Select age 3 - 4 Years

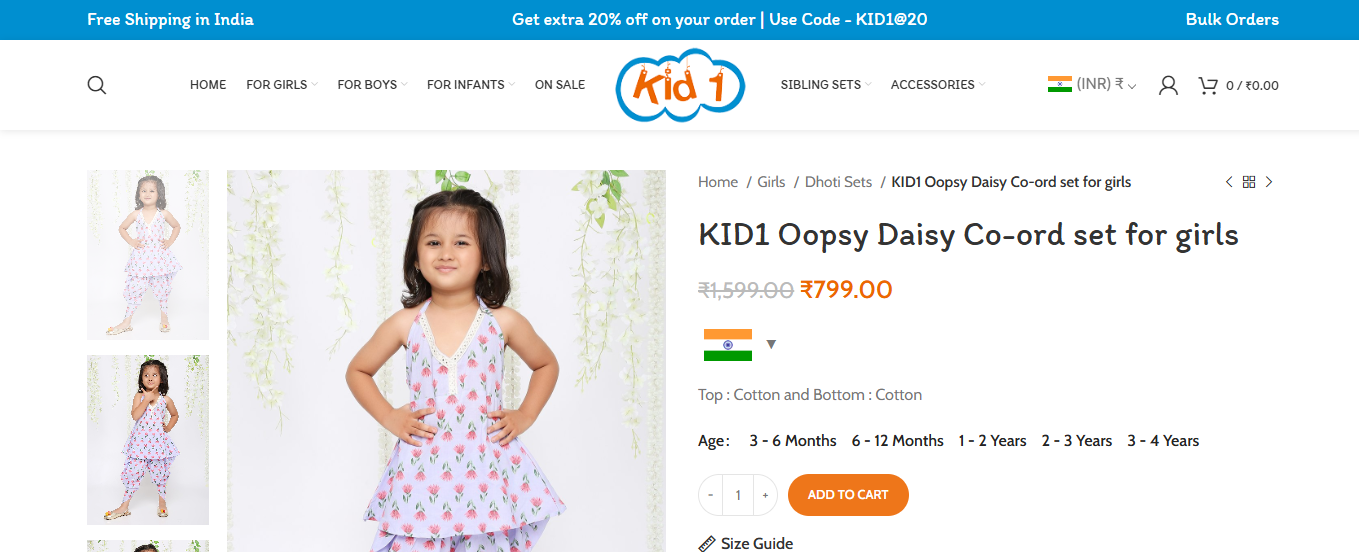1163,441
